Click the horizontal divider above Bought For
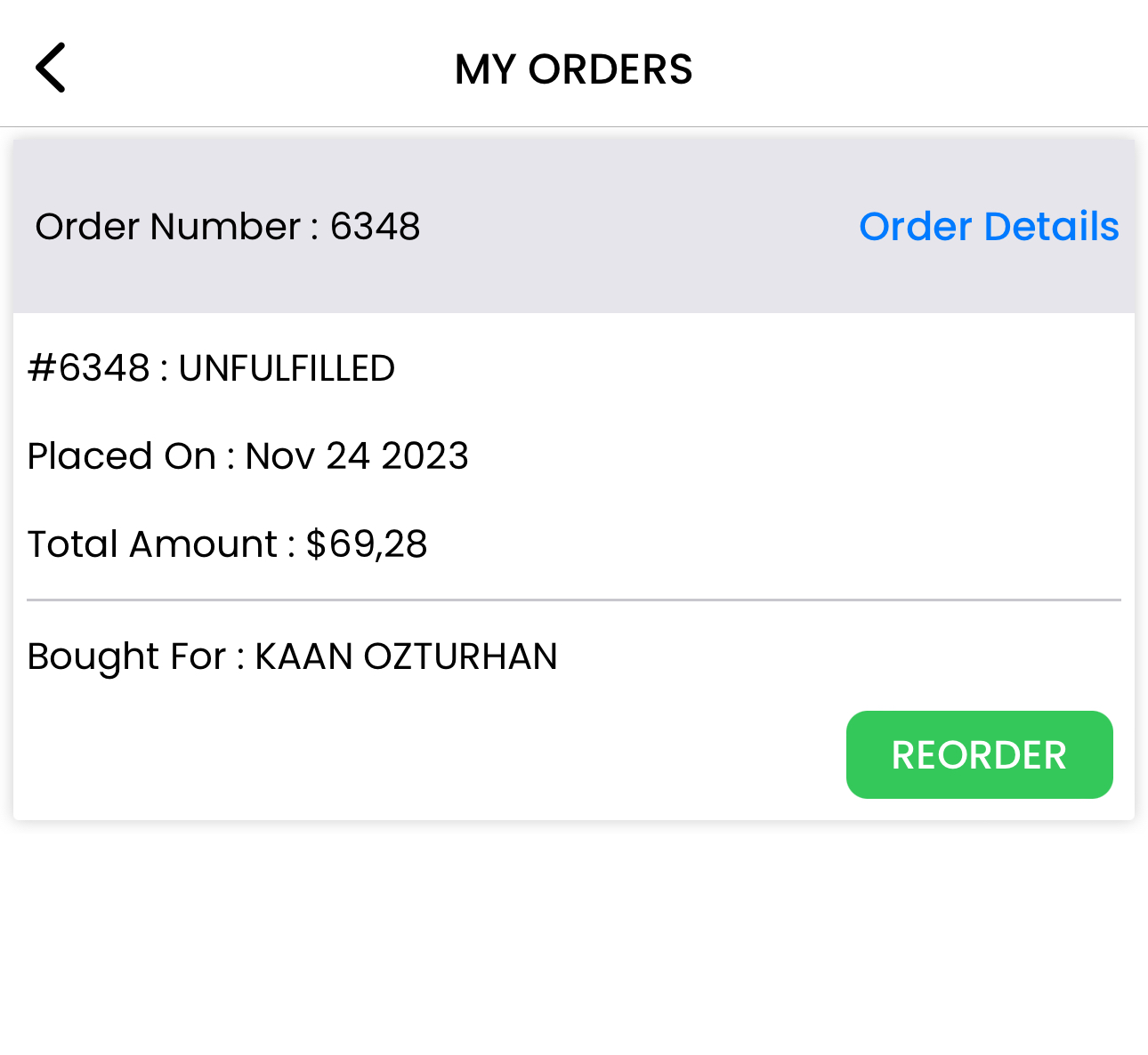Viewport: 1148px width, 1055px height. pos(574,600)
